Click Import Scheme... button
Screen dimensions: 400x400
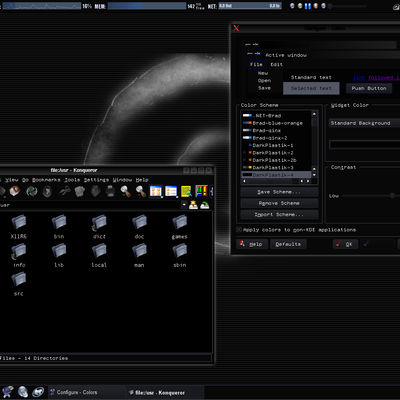(279, 214)
